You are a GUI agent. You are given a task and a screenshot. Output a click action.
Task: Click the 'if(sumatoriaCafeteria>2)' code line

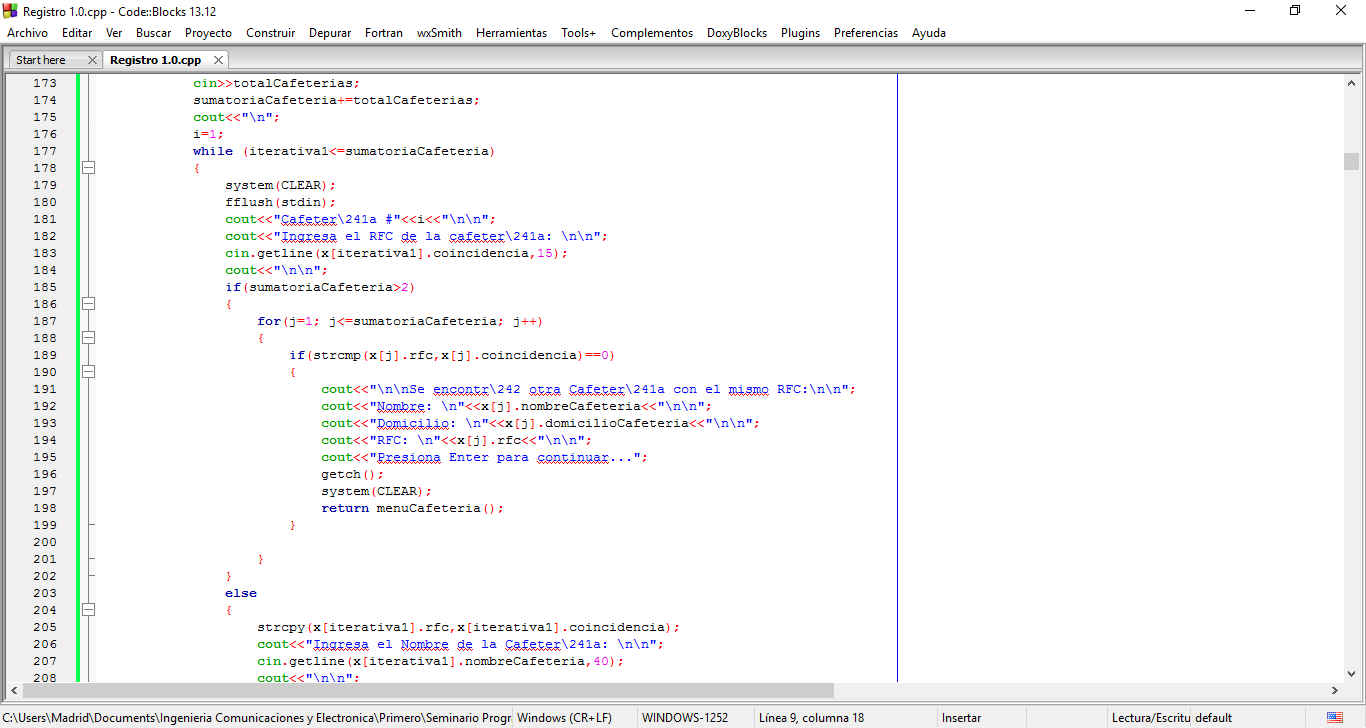click(x=320, y=287)
